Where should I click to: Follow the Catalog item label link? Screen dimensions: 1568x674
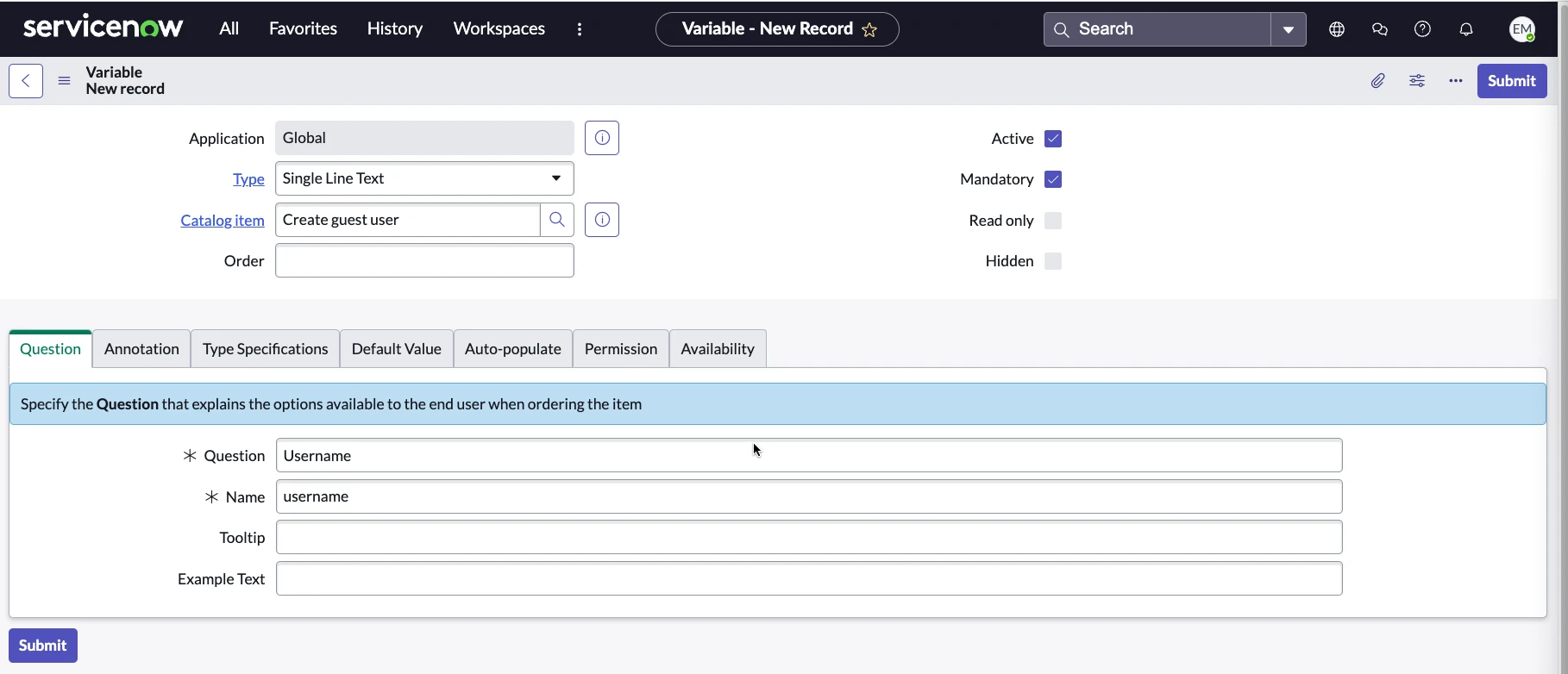[223, 221]
